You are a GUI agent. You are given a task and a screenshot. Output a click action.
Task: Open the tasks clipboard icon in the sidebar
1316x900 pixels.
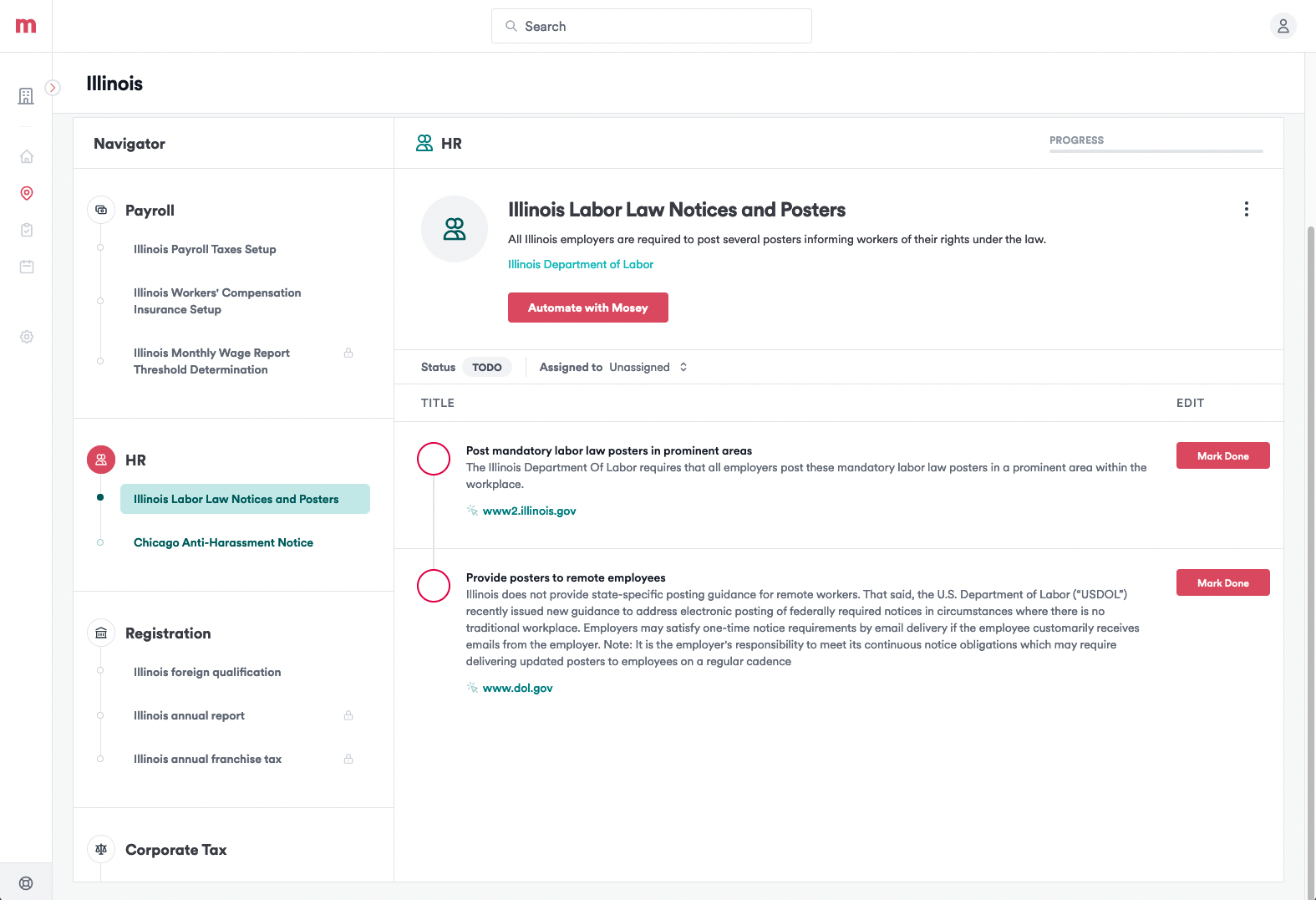coord(26,230)
